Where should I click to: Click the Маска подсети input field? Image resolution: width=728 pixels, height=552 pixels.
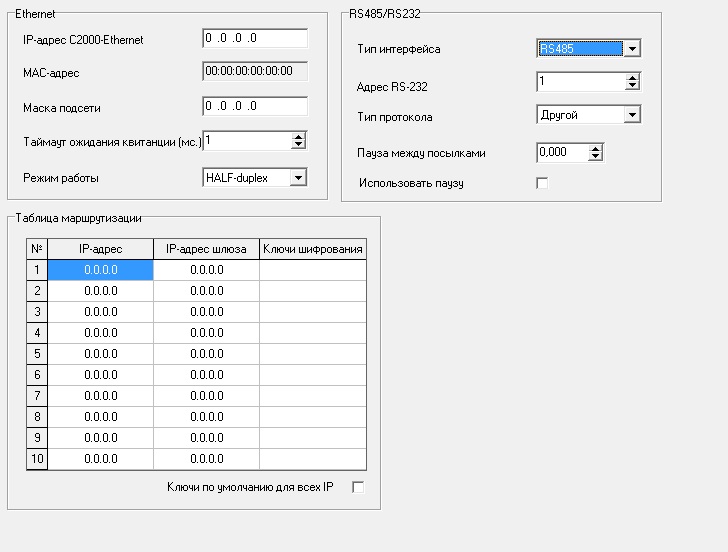(x=255, y=107)
